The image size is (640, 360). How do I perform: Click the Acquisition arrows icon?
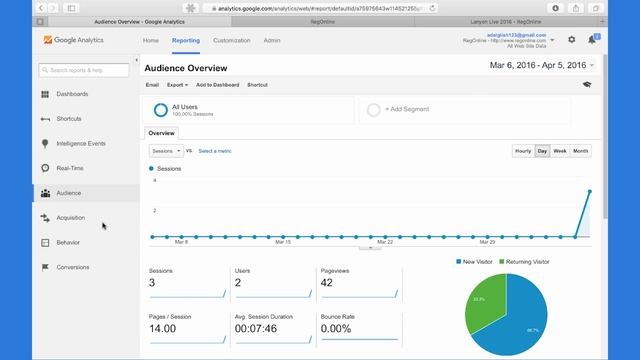point(45,218)
